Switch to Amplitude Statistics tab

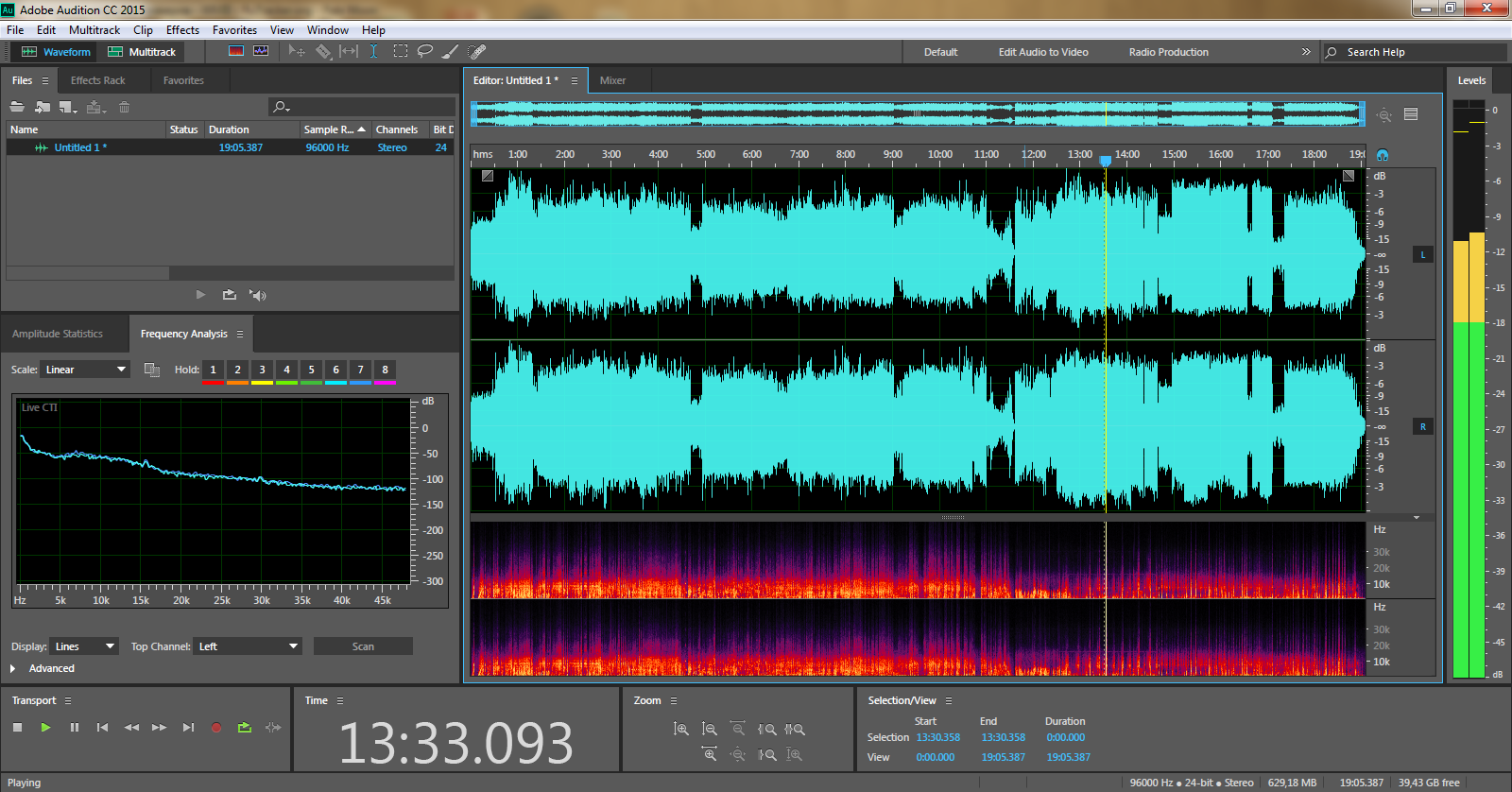pos(58,334)
